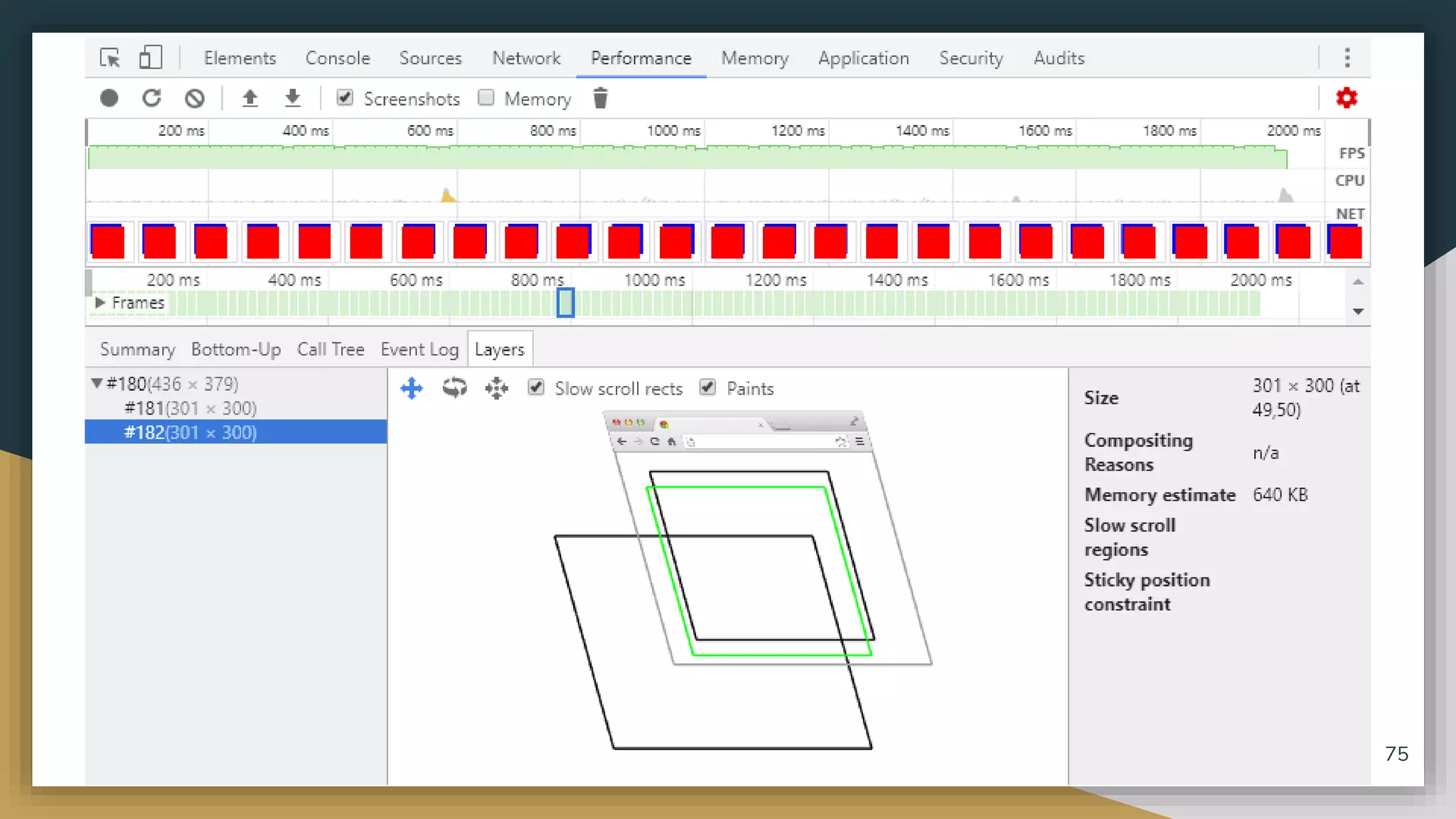Select layer #181 in the tree
Image resolution: width=1456 pixels, height=819 pixels.
190,408
